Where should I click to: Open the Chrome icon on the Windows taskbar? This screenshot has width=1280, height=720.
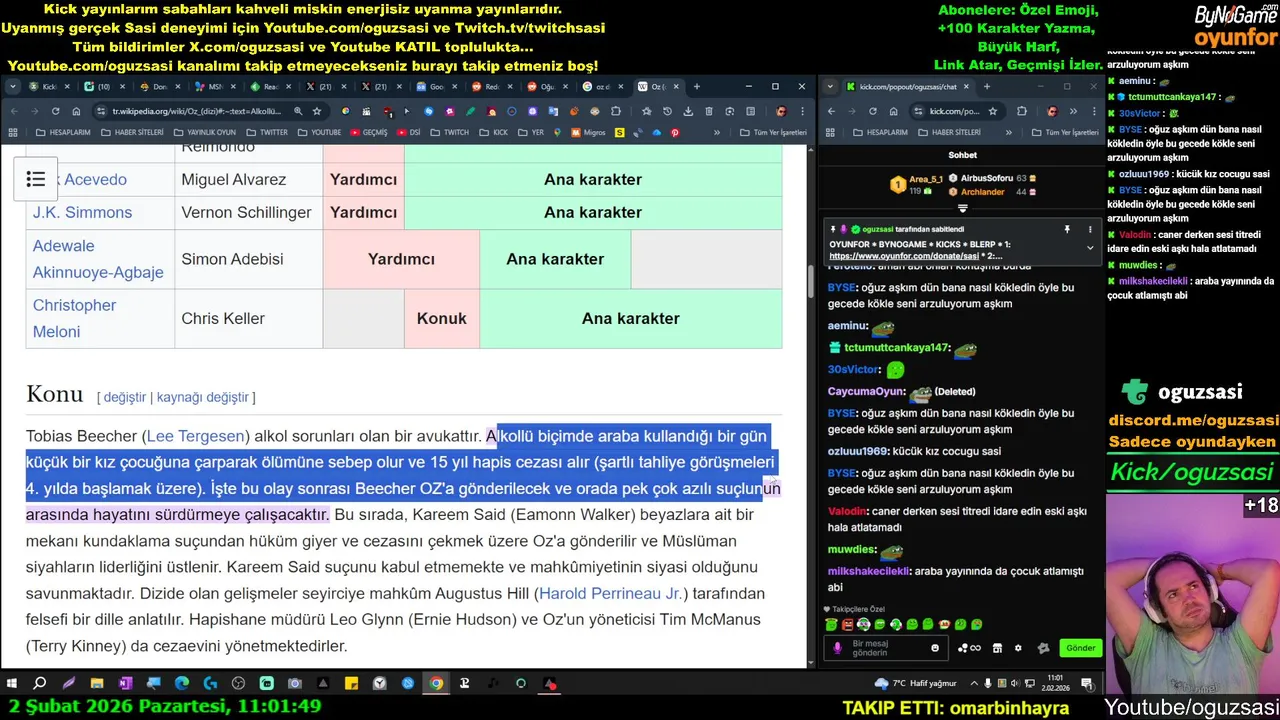(x=436, y=684)
